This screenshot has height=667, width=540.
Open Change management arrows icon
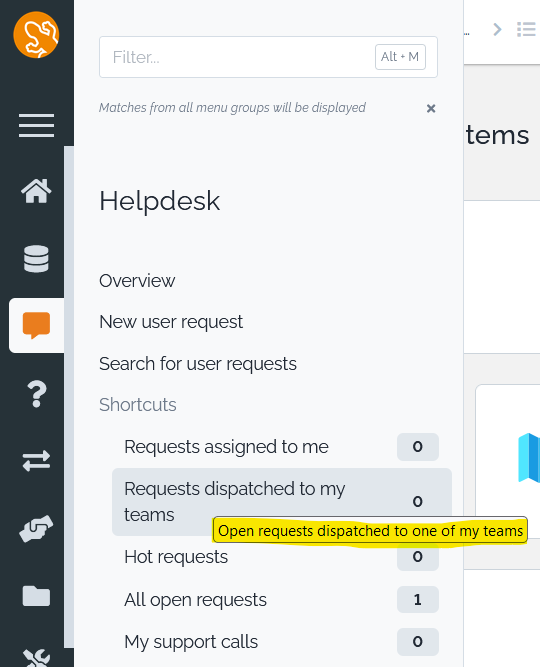[x=36, y=461]
